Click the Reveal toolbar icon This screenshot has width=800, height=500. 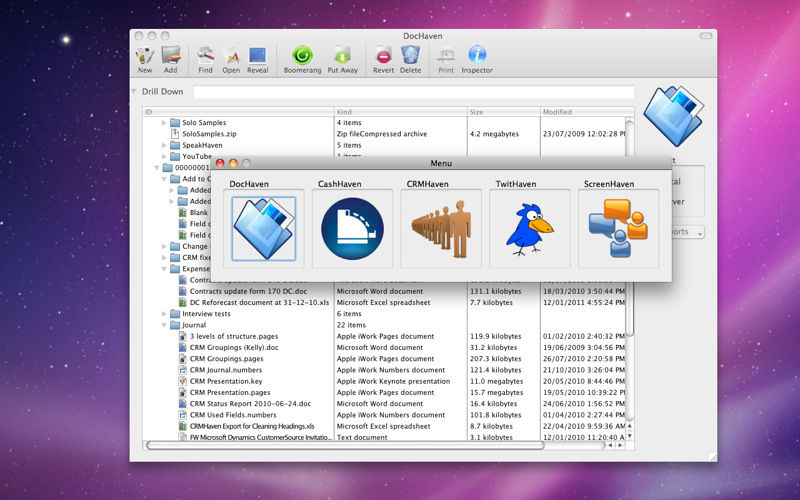click(258, 55)
